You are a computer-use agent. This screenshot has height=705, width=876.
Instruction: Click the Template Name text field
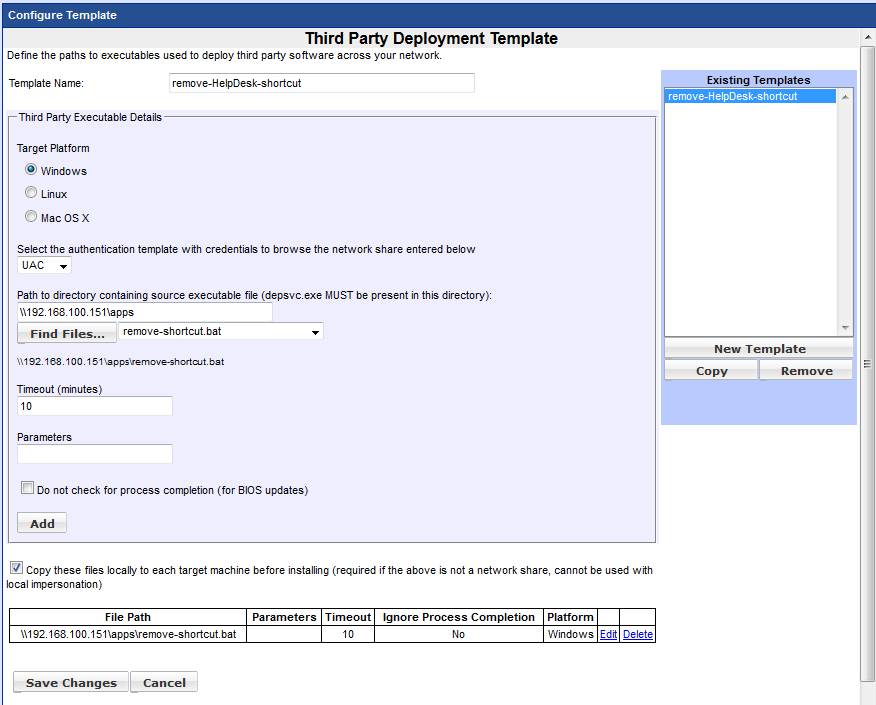321,83
